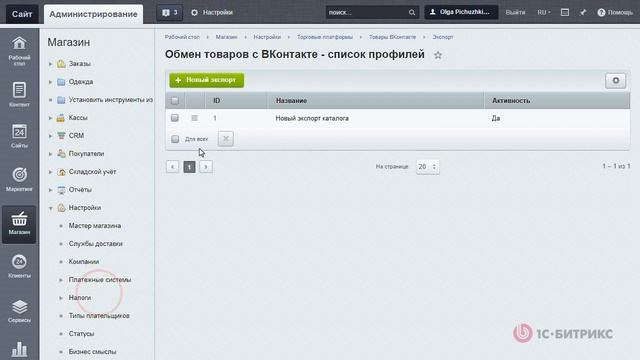This screenshot has height=360, width=640.
Task: Open Мастер магазина tree item
Action: click(95, 226)
